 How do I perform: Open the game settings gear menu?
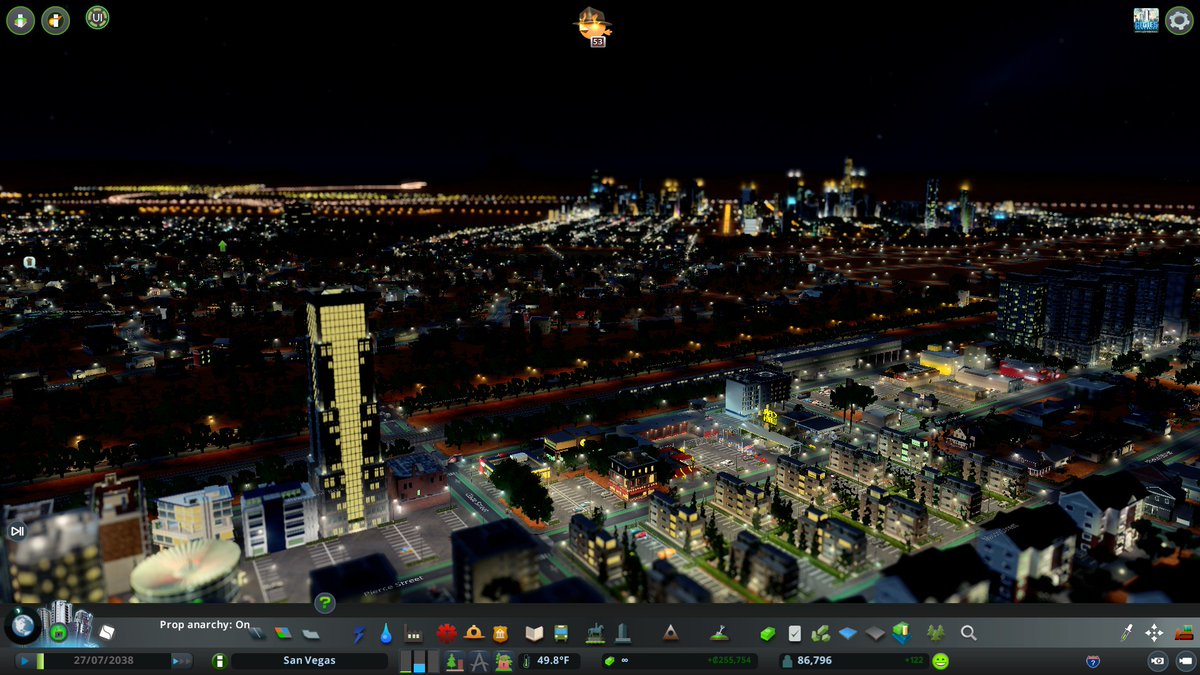[x=1179, y=20]
